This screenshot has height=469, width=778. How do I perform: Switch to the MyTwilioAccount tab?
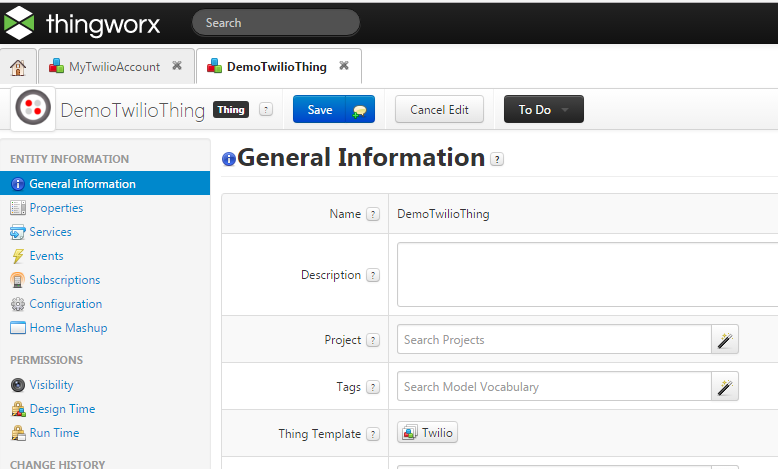tap(114, 67)
